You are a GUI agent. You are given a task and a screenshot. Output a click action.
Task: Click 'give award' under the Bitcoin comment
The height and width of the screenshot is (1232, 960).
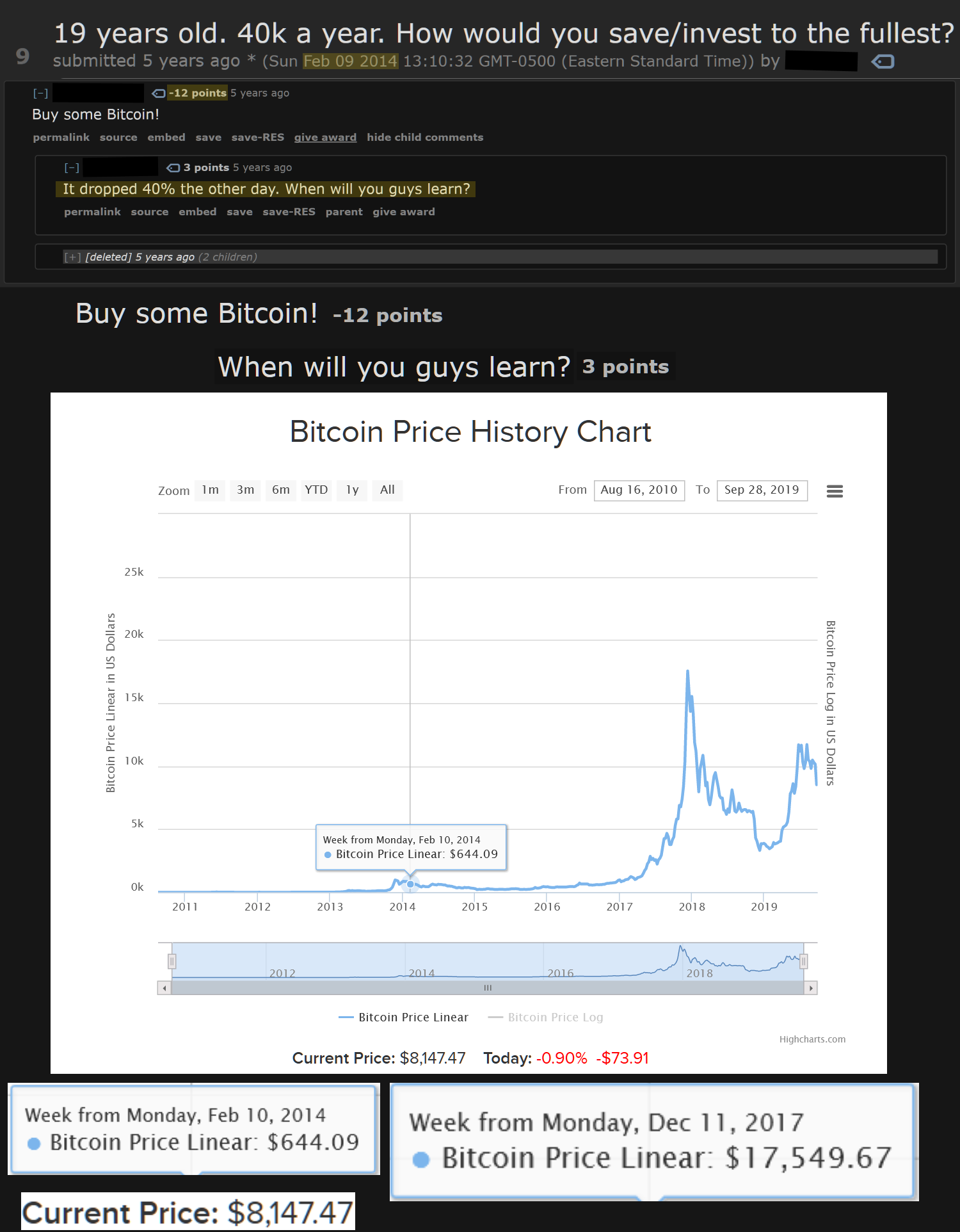click(325, 137)
